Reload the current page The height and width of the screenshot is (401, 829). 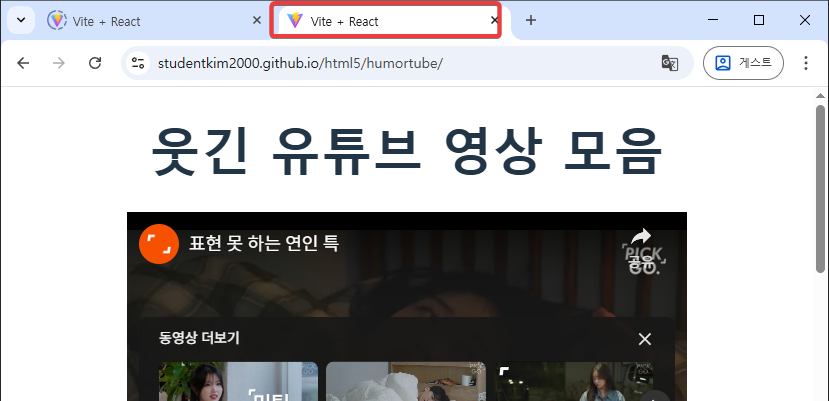click(95, 63)
